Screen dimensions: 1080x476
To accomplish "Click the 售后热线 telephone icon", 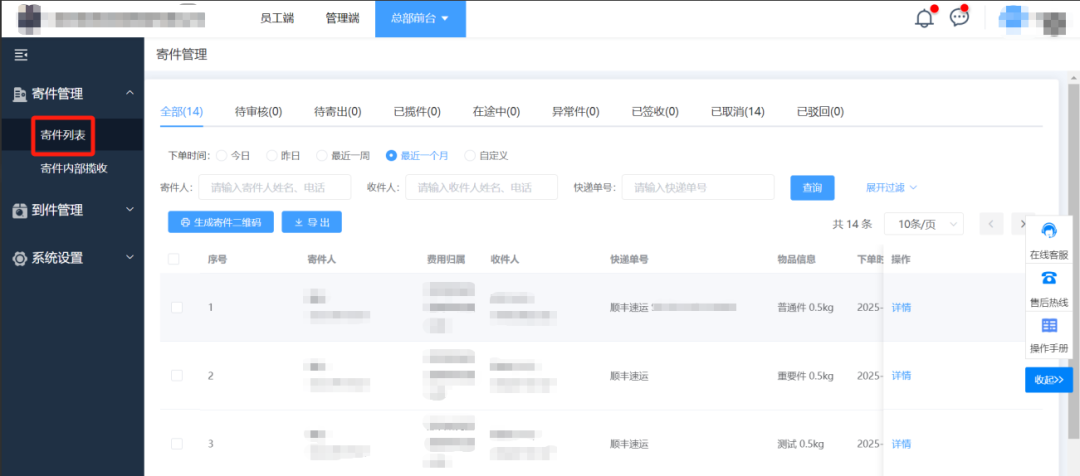I will point(1049,278).
